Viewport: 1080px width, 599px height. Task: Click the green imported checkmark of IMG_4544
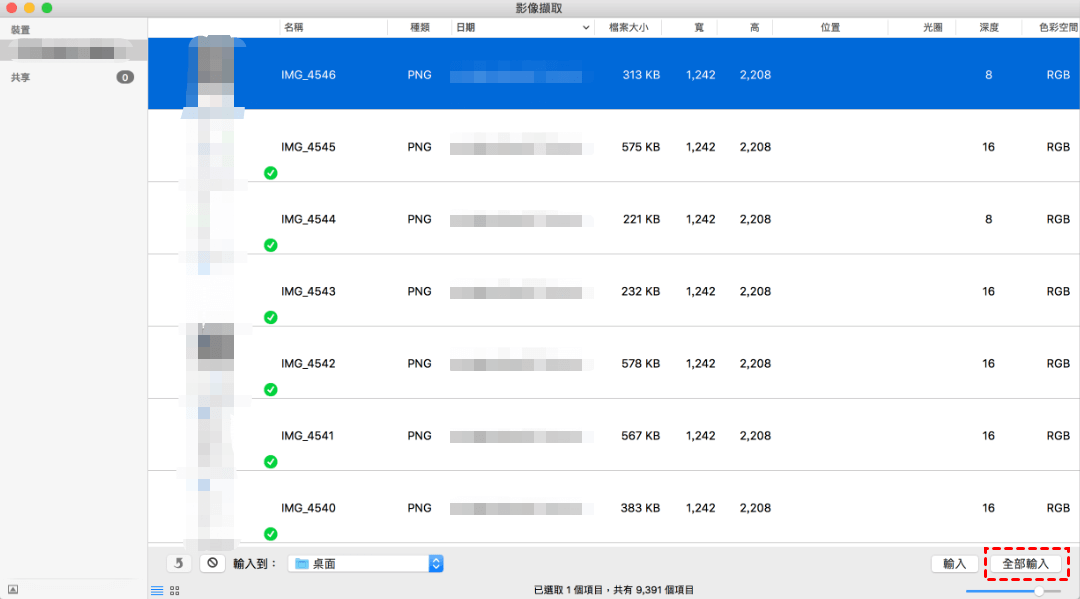(271, 245)
